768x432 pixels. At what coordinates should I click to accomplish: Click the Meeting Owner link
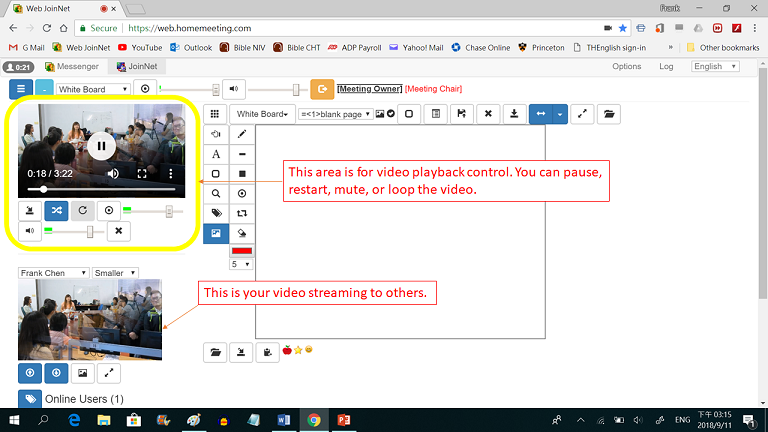coord(369,89)
